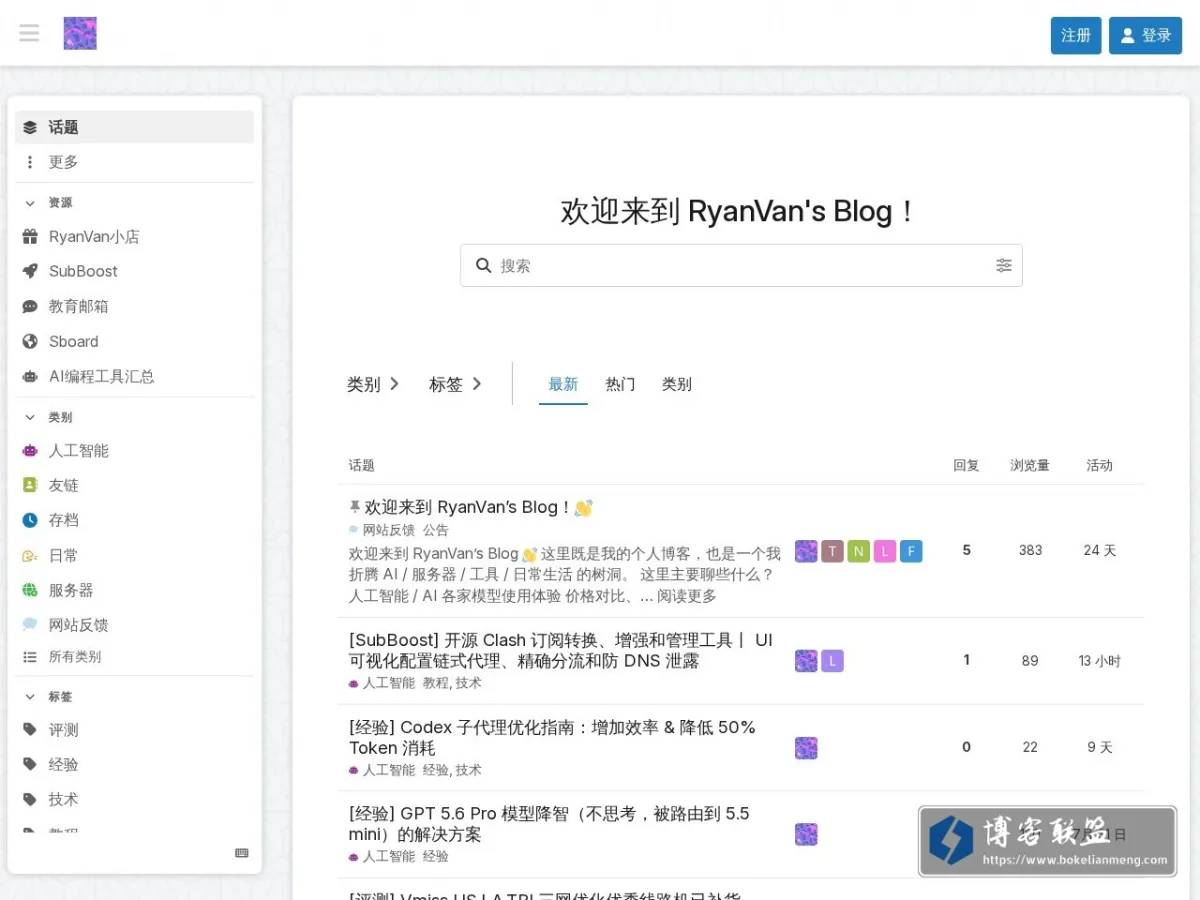The width and height of the screenshot is (1200, 900).
Task: Open the T user avatar on the welcome topic
Action: tap(833, 551)
